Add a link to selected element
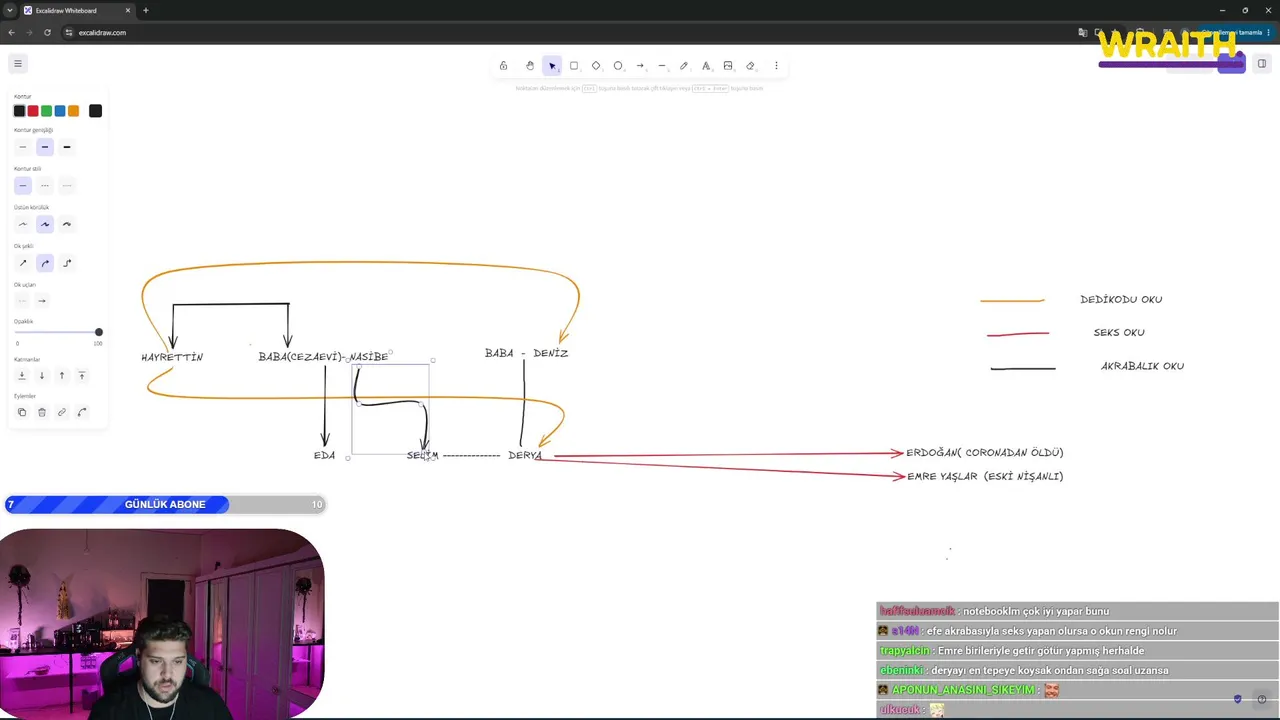 [62, 412]
